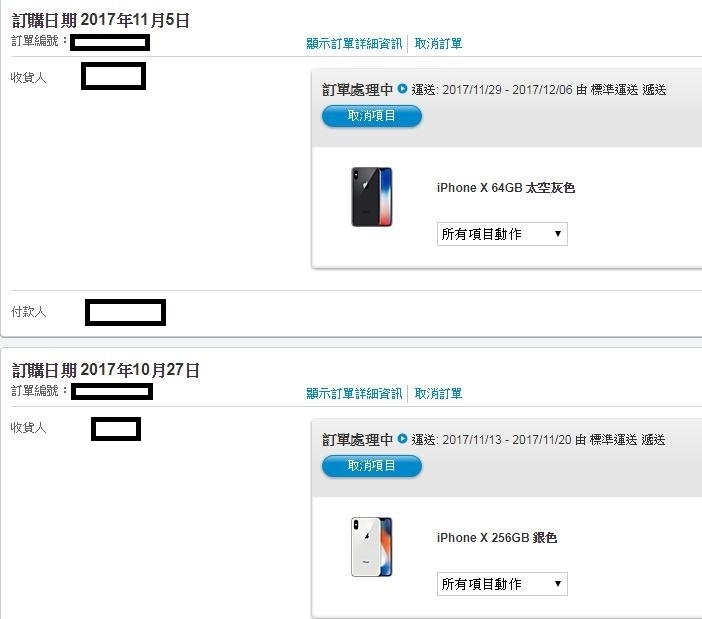Open 所有項目動作 dropdown for the iPhone X 64GB
702x619 pixels.
(x=502, y=234)
